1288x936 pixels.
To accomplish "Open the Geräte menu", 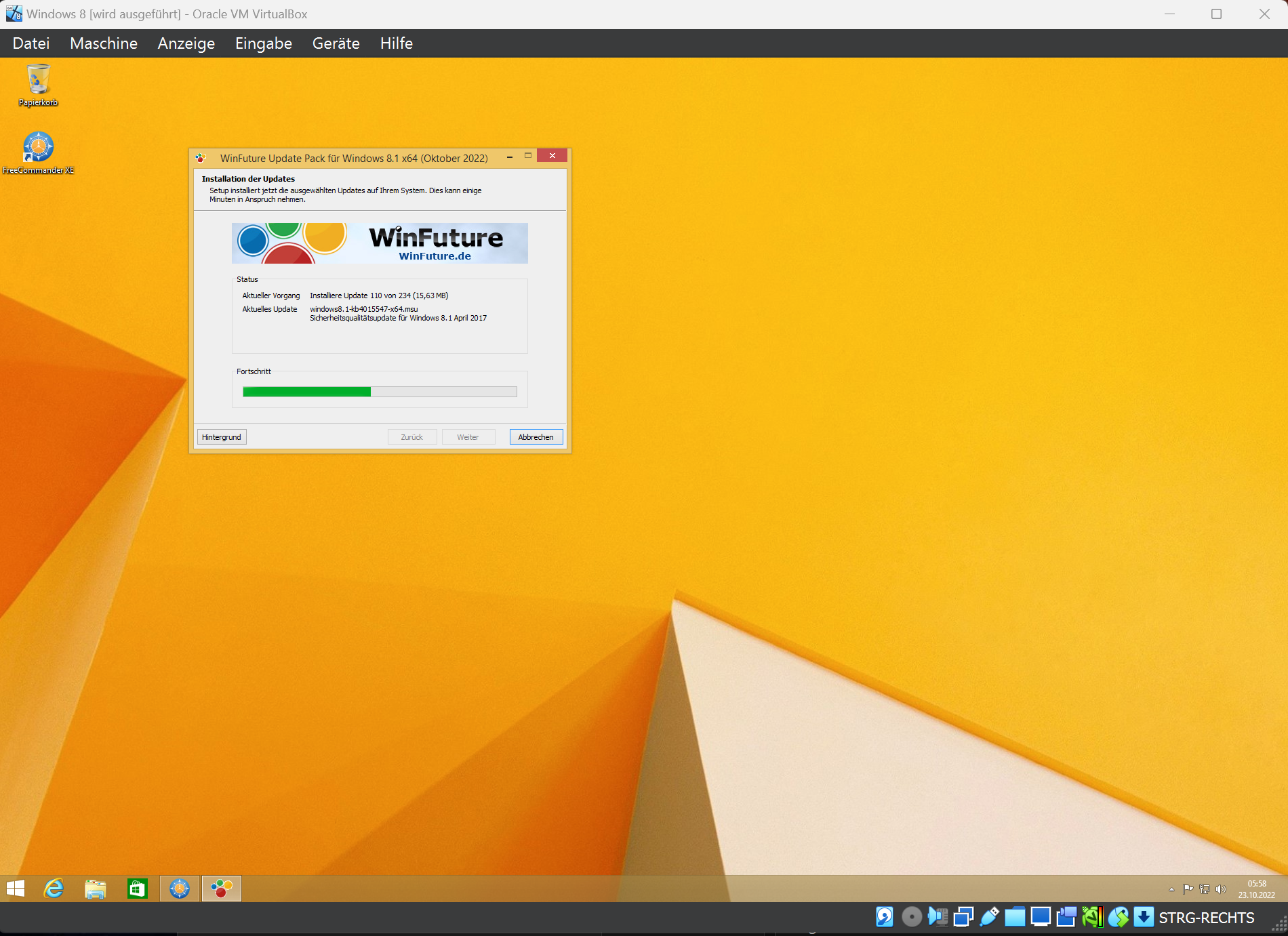I will point(336,43).
